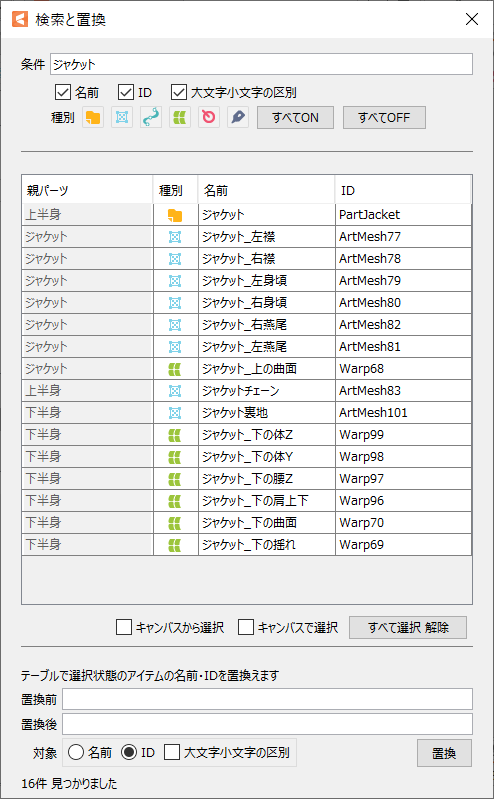Toggle the ArtMesh type filter icon
The width and height of the screenshot is (494, 799).
coord(122,118)
